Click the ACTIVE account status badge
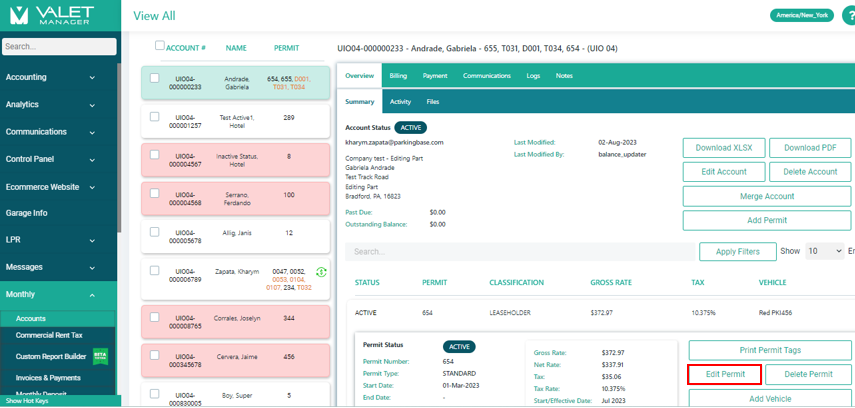 pos(410,128)
